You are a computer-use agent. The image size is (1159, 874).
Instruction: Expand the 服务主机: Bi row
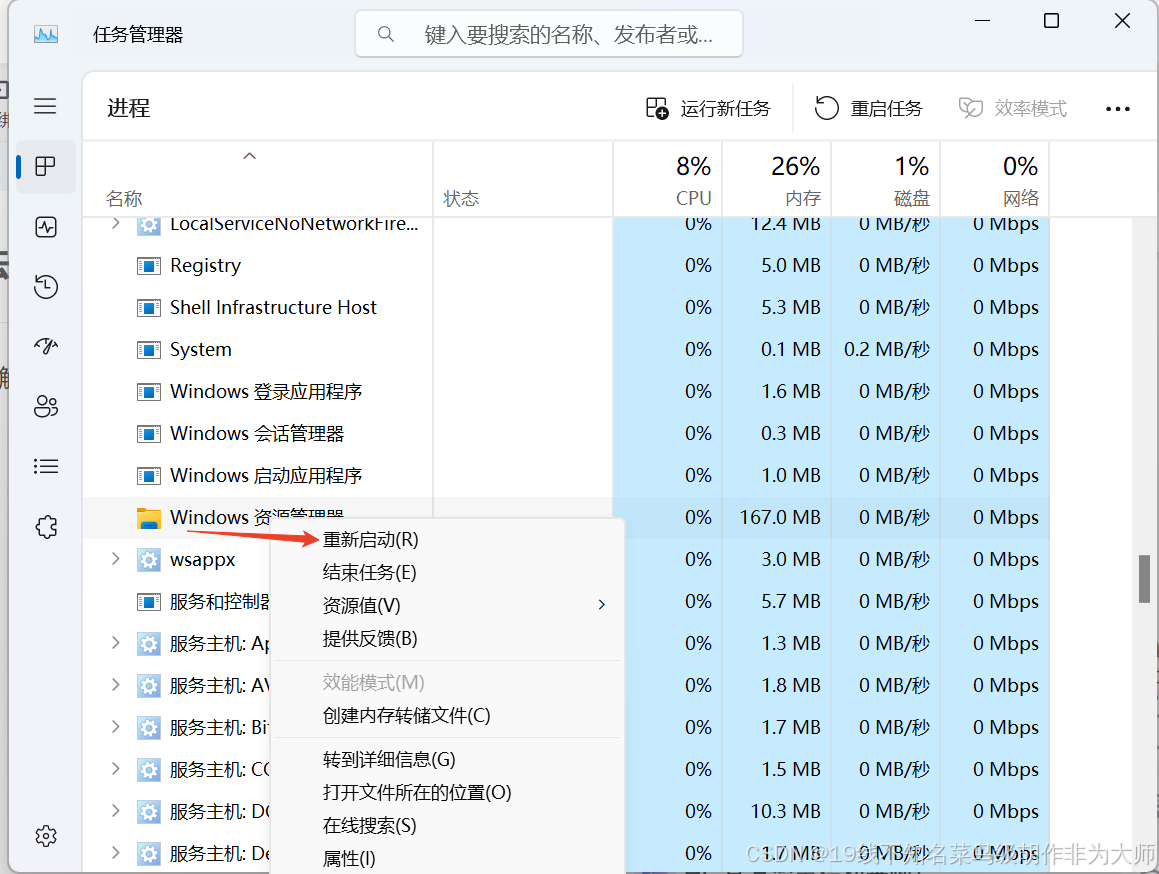pos(115,727)
